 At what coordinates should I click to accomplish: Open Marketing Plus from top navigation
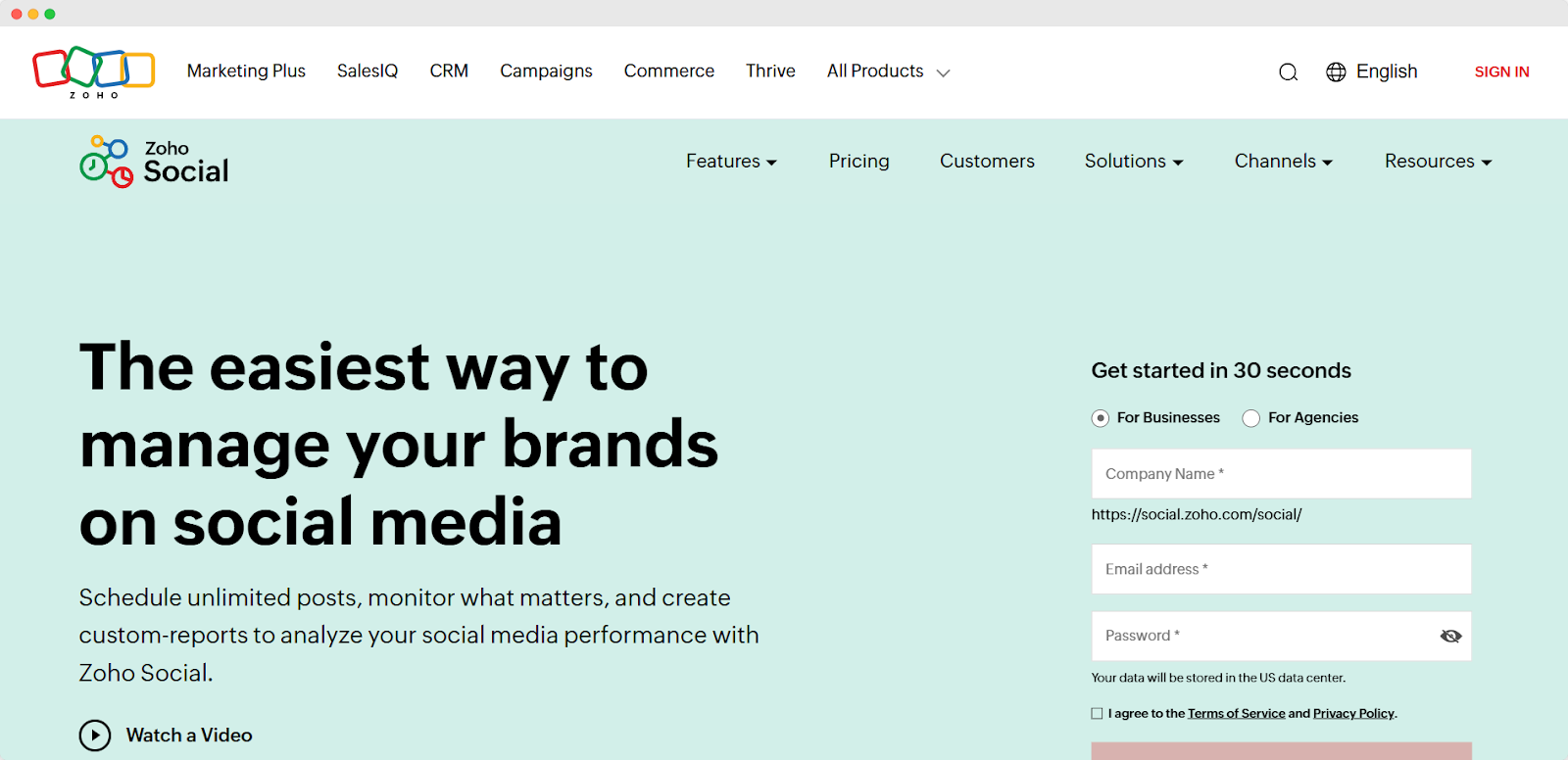click(x=246, y=71)
